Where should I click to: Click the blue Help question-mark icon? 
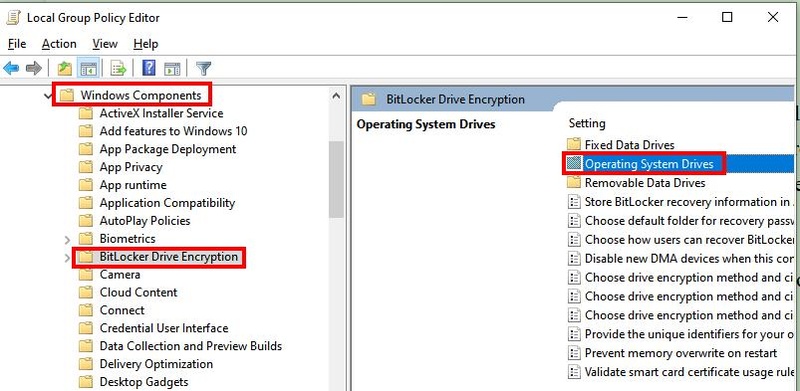point(149,68)
